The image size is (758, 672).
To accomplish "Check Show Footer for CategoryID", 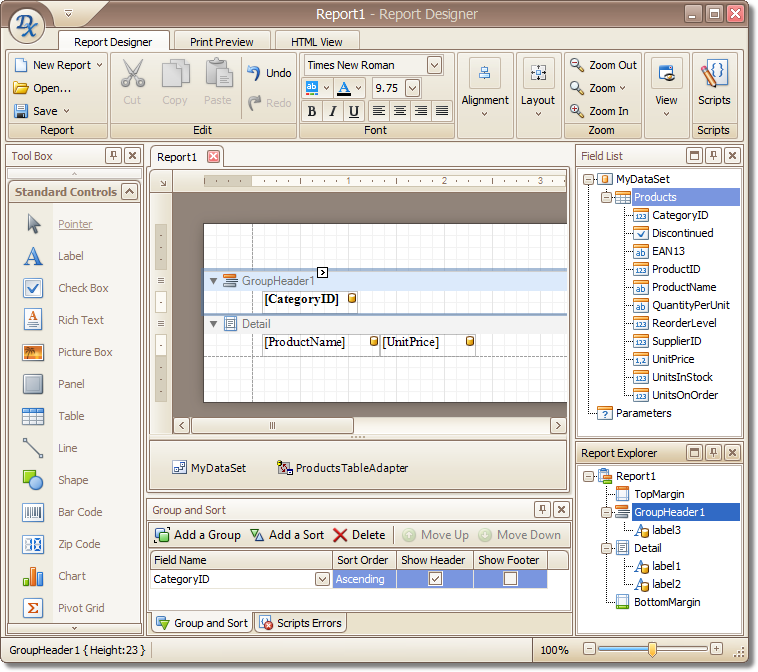I will [510, 579].
